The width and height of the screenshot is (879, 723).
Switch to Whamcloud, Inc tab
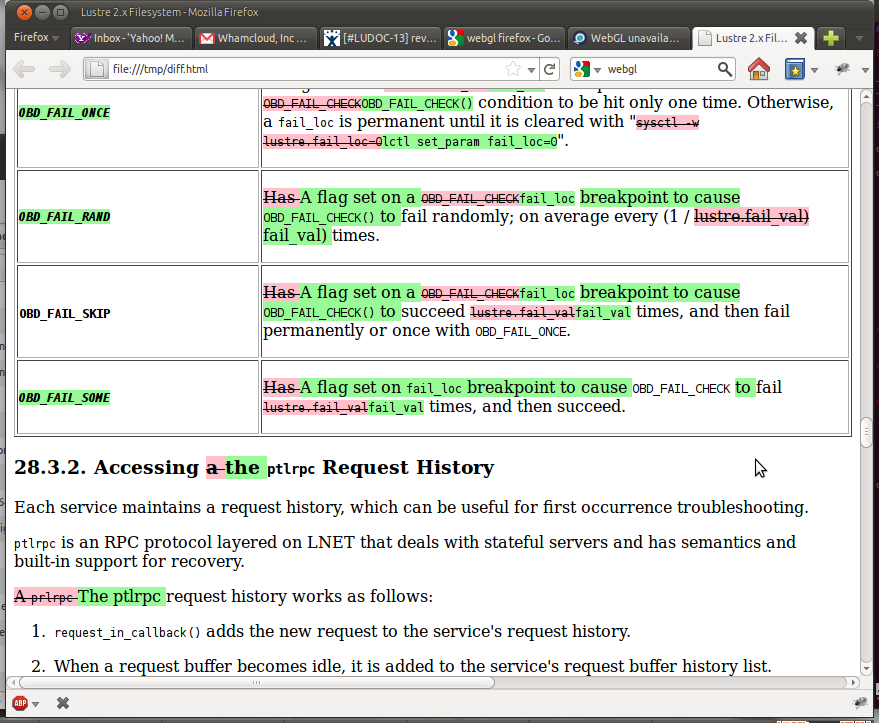tap(256, 38)
